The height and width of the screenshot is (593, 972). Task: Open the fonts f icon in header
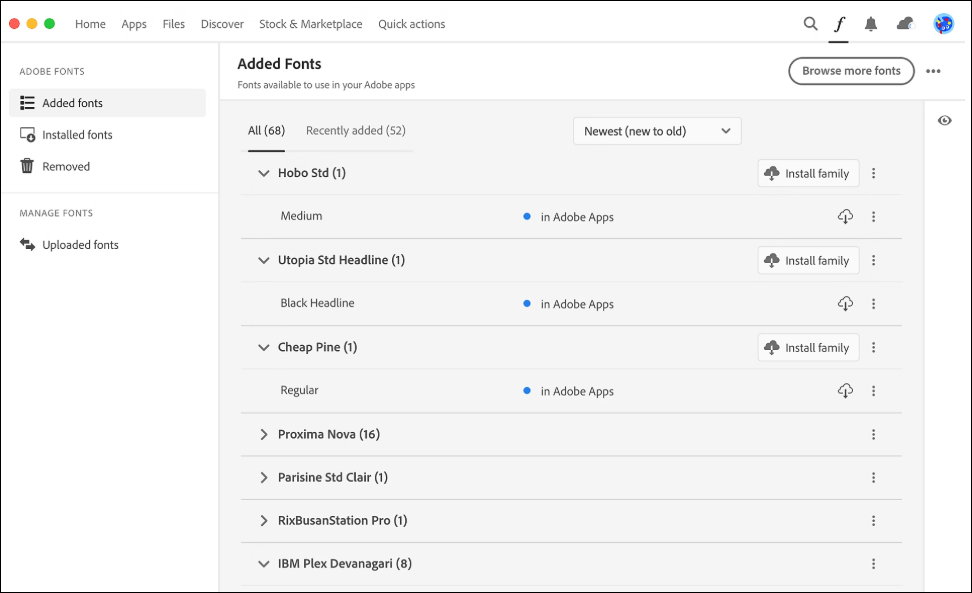[x=840, y=24]
